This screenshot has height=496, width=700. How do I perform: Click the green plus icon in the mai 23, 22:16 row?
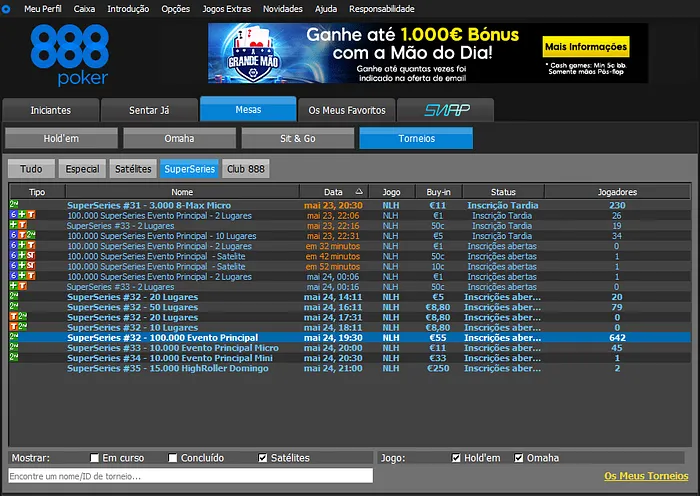click(x=14, y=225)
